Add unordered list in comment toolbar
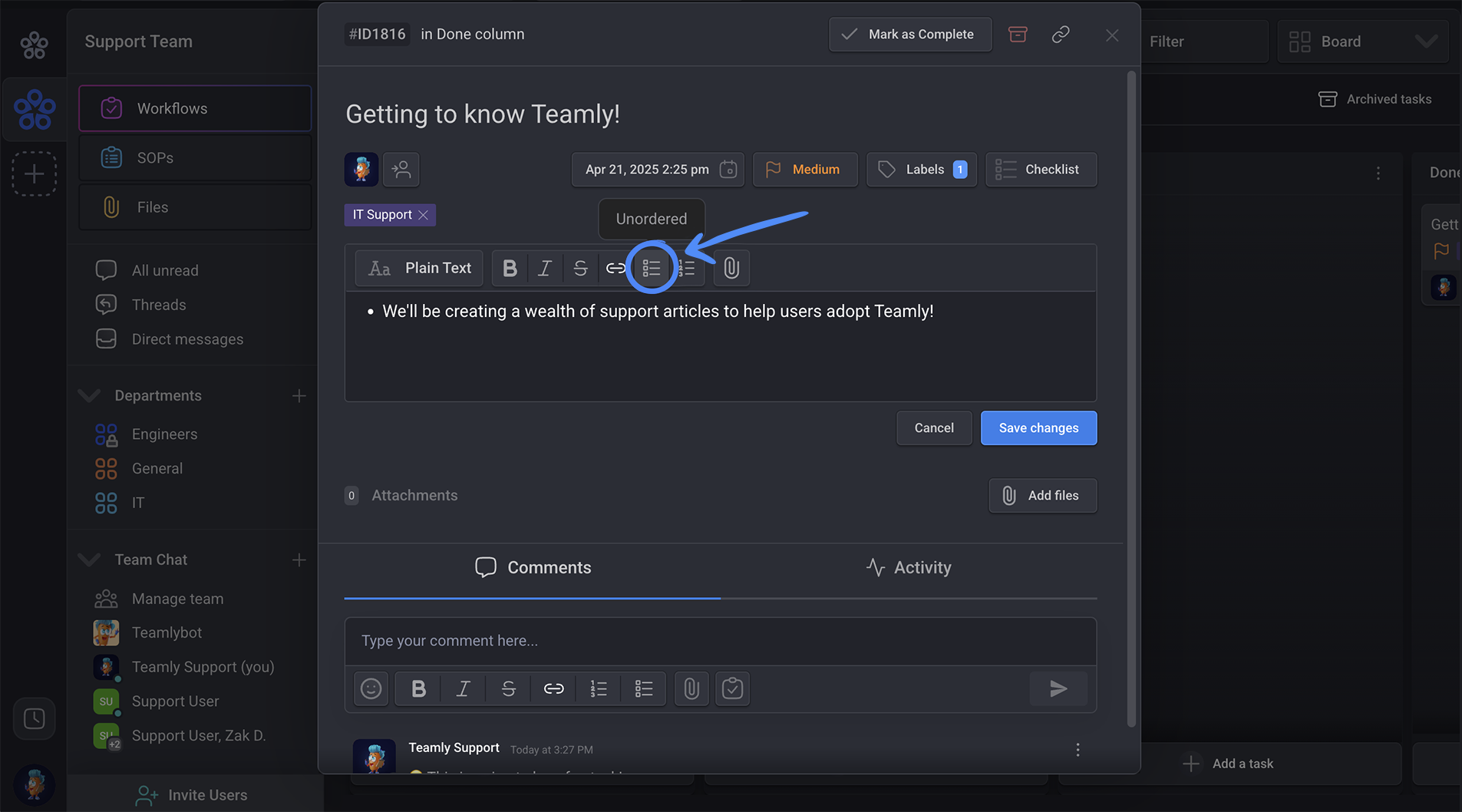Screen dimensions: 1462x812 pos(644,688)
